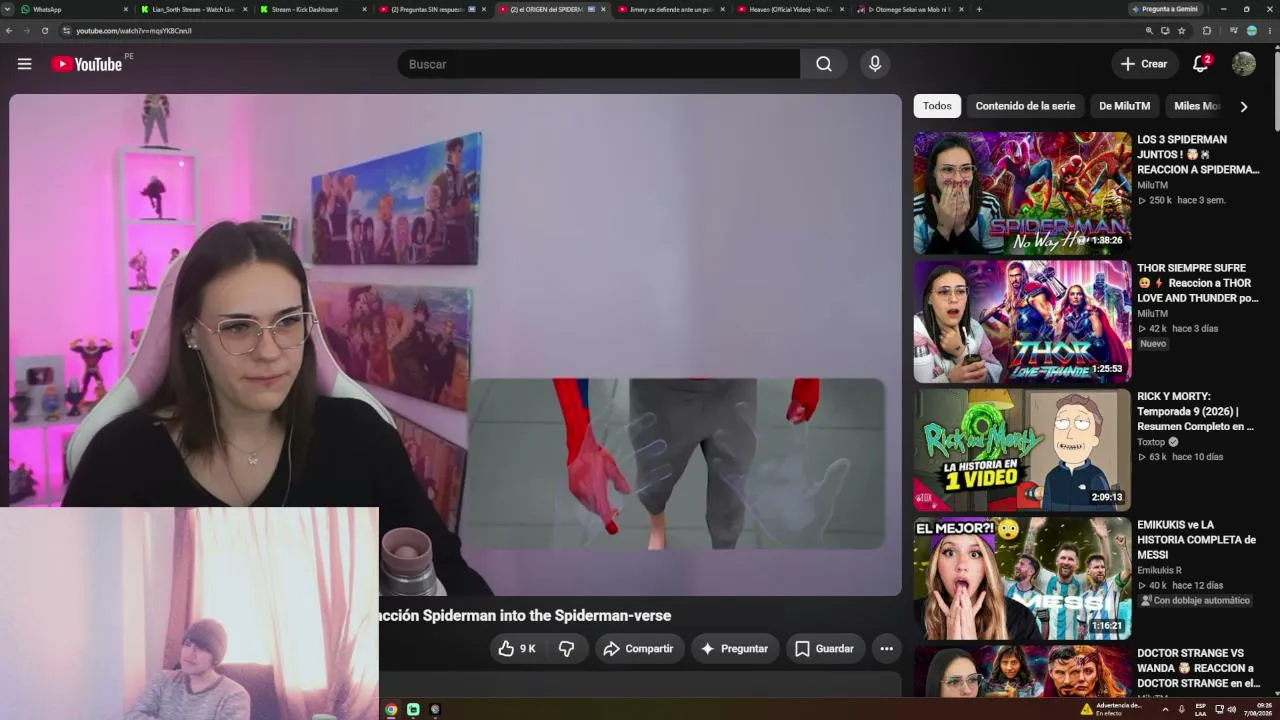1280x720 pixels.
Task: Visit the Emikukis R channel name
Action: pyautogui.click(x=1159, y=570)
